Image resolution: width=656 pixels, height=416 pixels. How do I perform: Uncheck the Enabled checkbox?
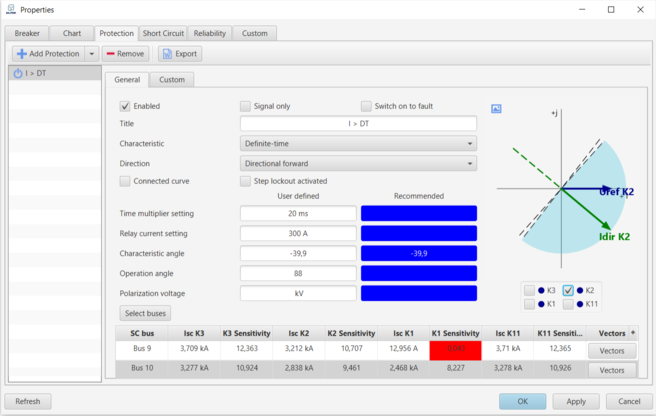tap(125, 106)
